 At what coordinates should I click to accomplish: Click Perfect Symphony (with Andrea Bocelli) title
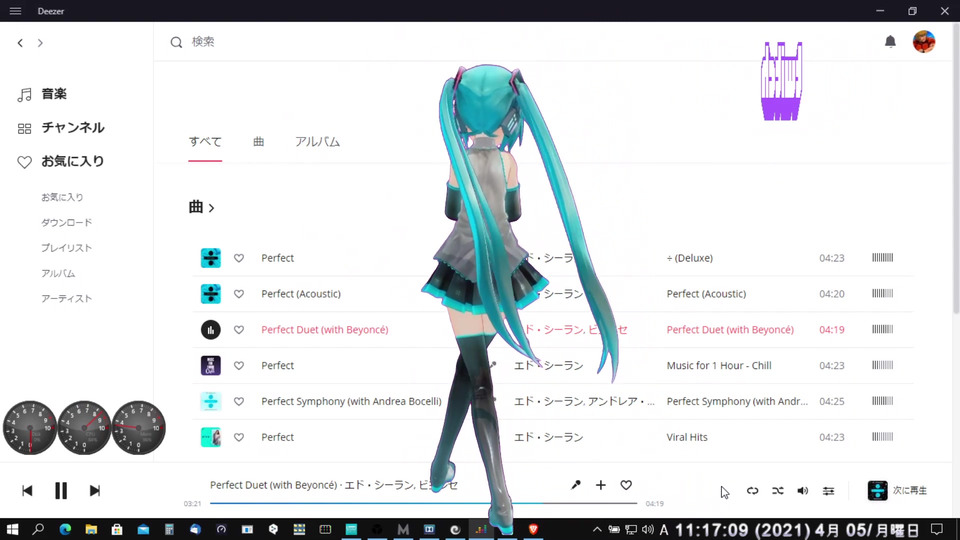351,401
